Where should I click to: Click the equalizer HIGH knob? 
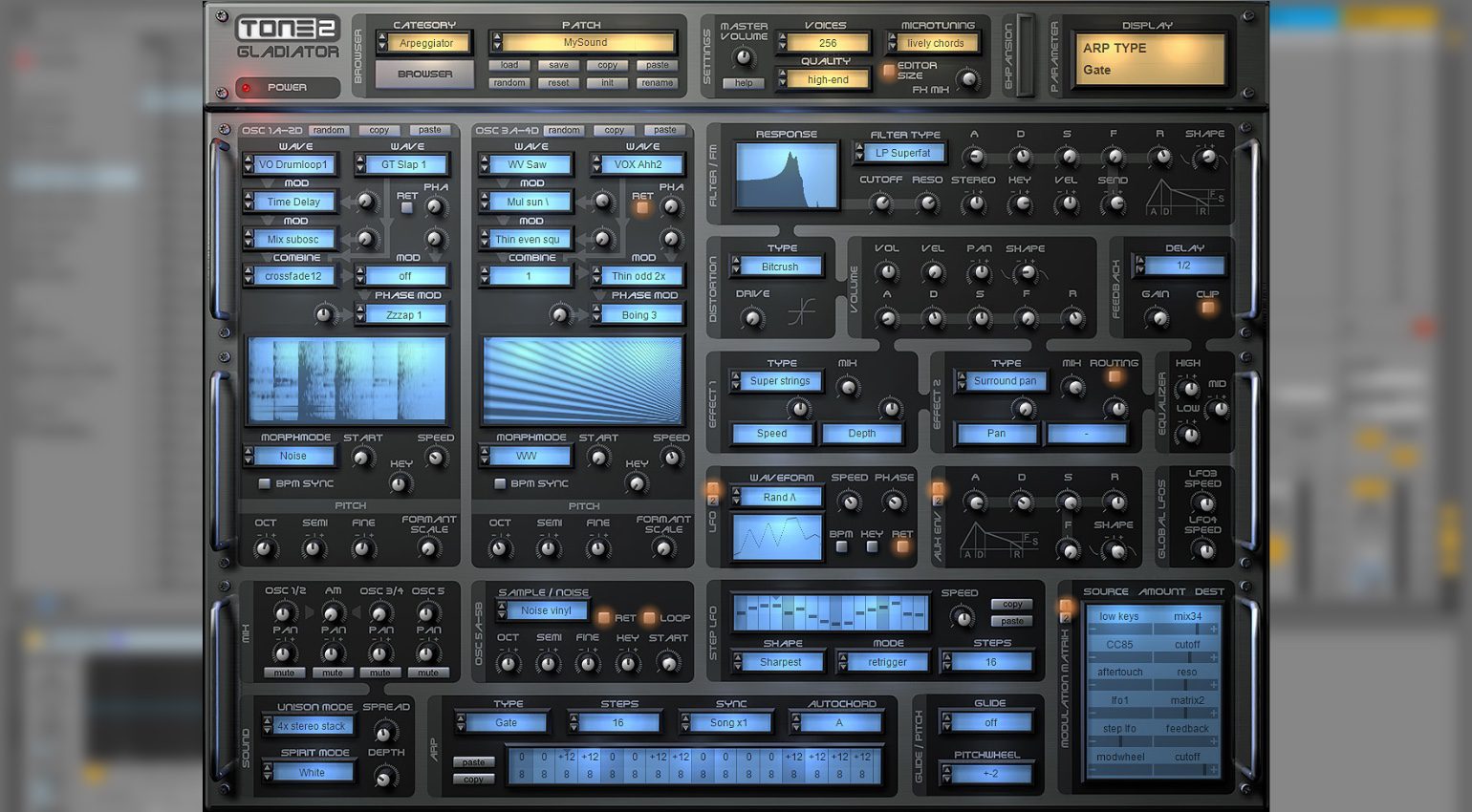tap(1188, 388)
